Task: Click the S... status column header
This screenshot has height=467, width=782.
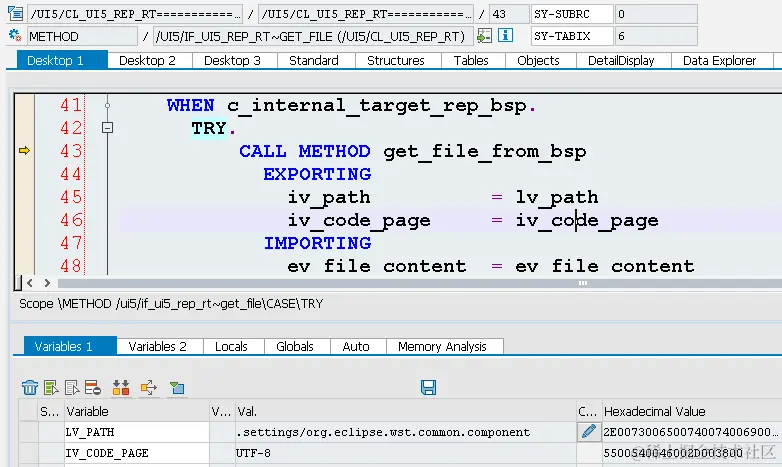Action: (51, 411)
